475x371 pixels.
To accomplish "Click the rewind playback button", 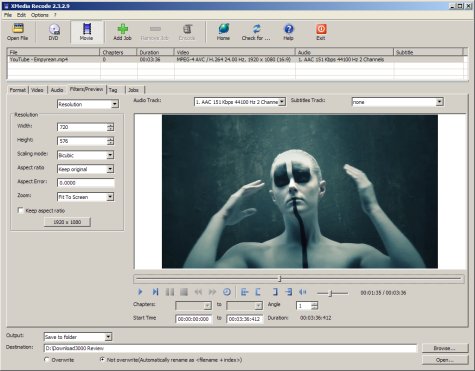I will click(x=198, y=292).
